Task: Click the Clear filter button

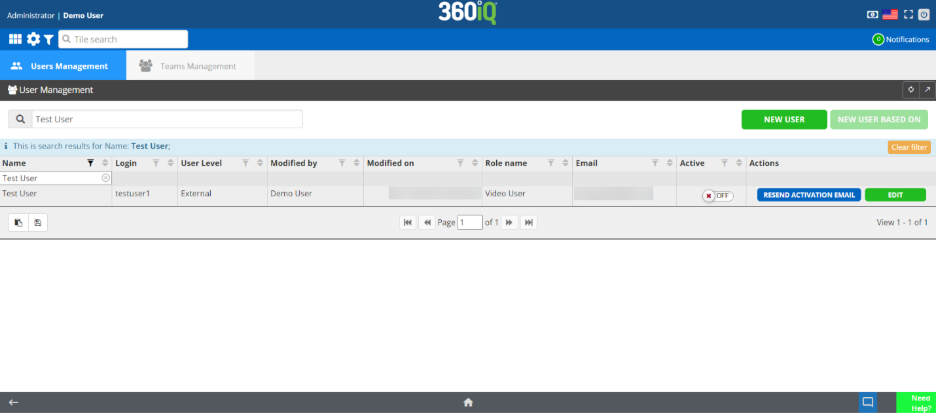Action: click(x=908, y=147)
